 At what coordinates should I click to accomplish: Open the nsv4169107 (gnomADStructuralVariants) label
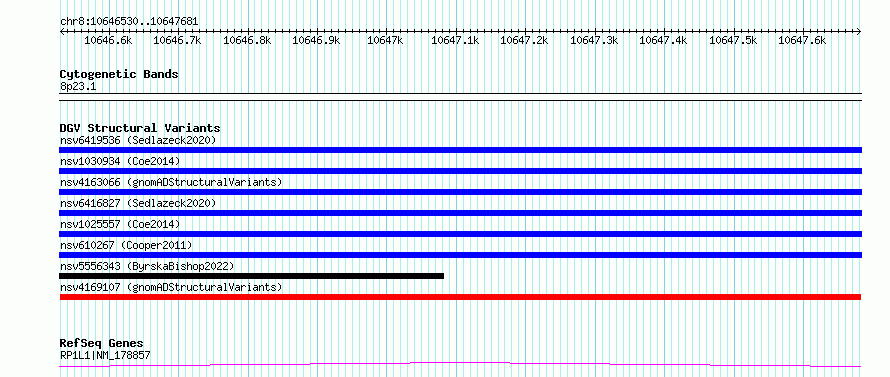tap(171, 287)
